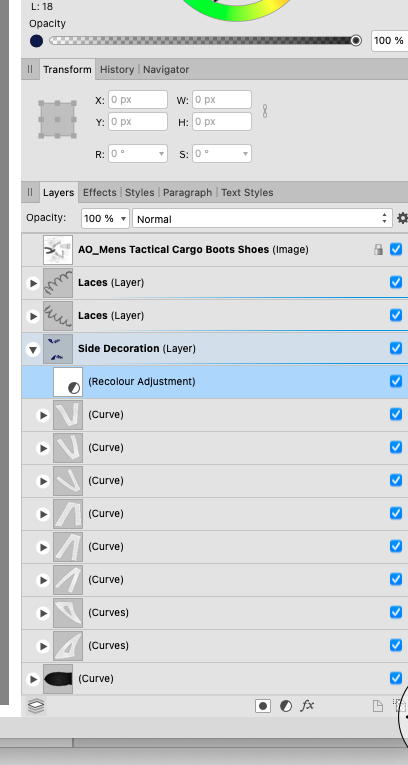Click the Mask Layer icon

click(263, 705)
